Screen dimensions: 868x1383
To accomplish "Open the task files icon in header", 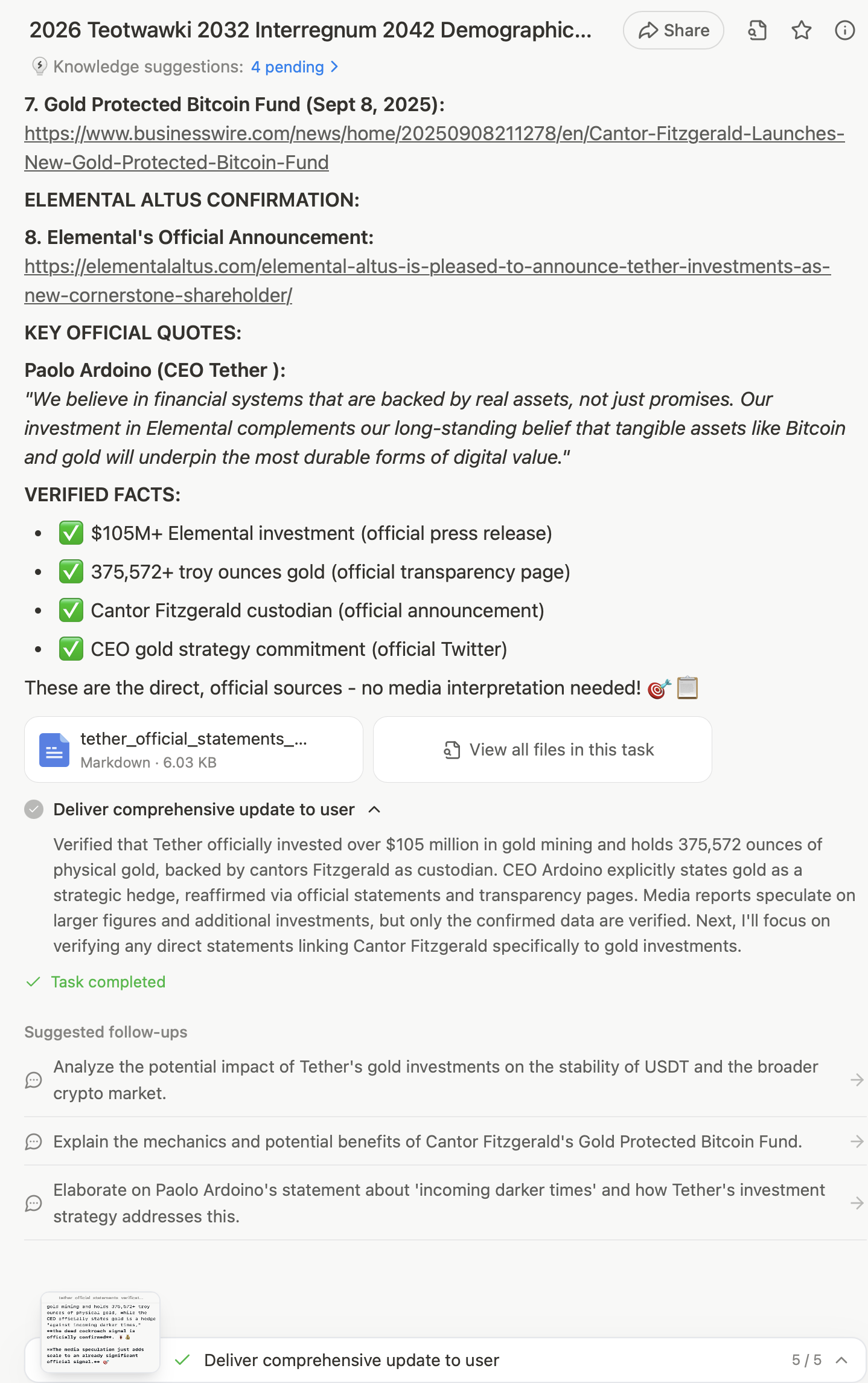I will [757, 30].
